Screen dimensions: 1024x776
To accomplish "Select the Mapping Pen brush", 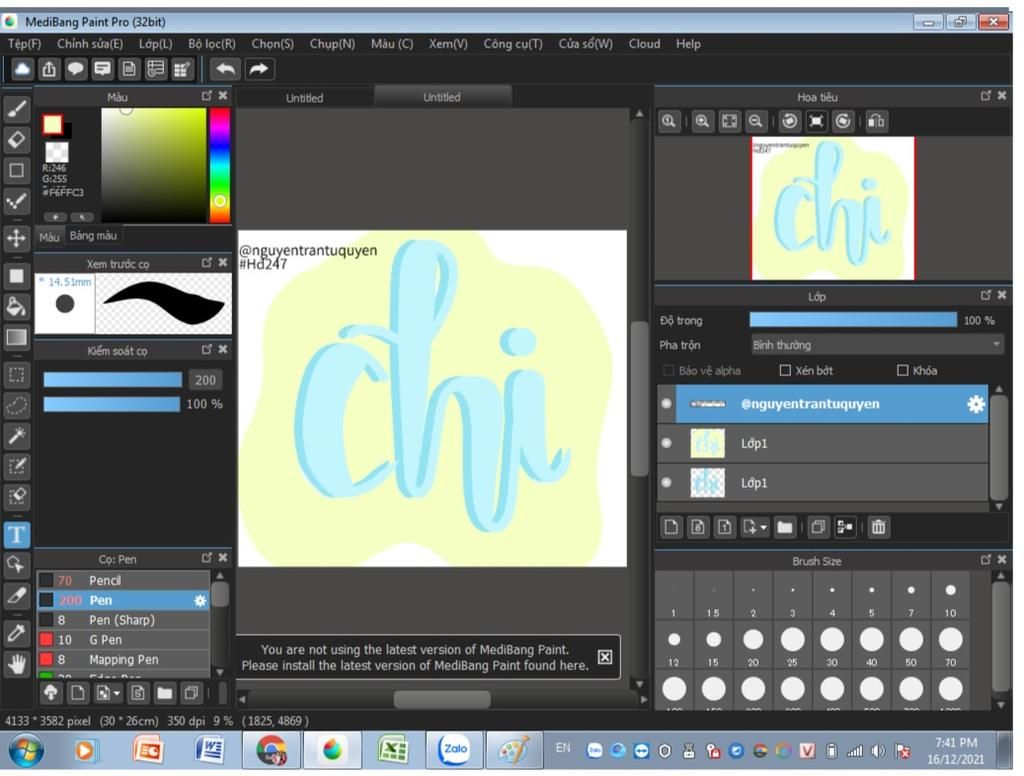I will point(123,660).
